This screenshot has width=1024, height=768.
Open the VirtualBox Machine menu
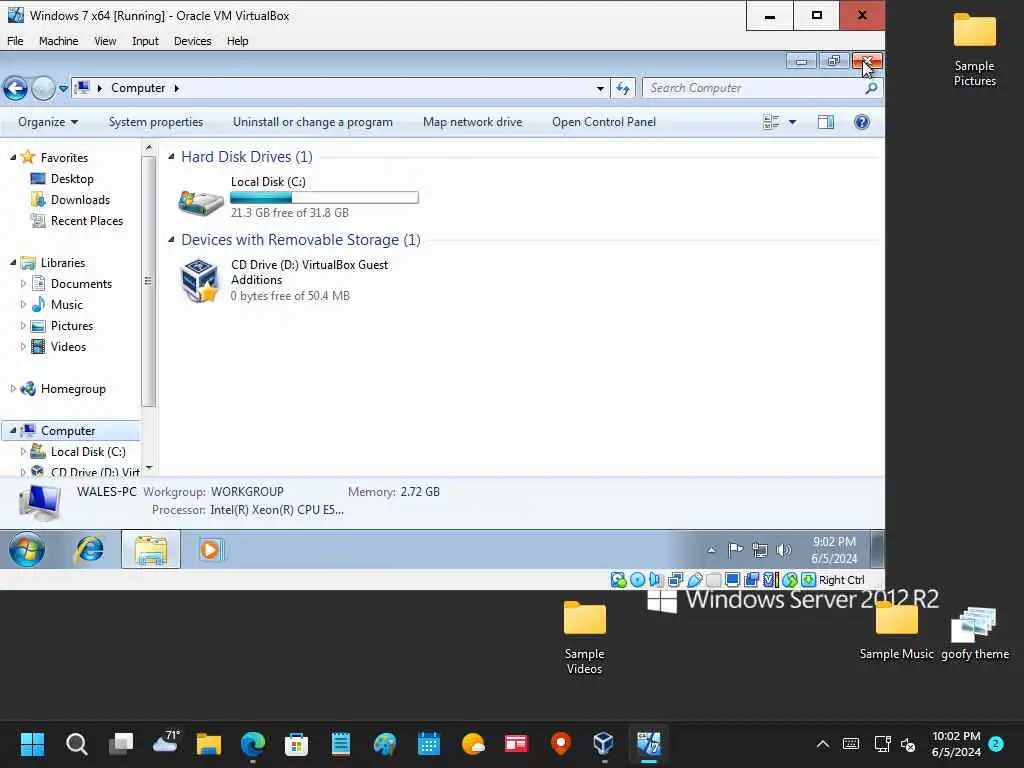pos(58,41)
